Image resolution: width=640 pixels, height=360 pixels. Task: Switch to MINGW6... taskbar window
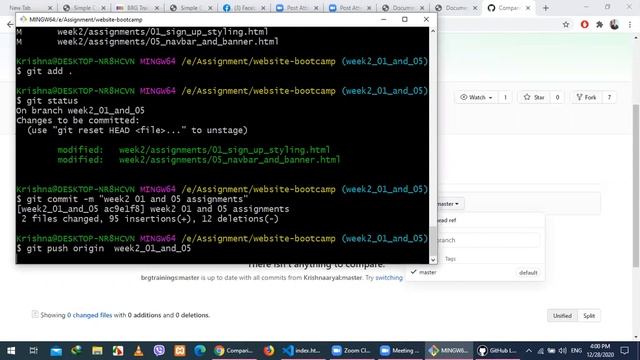[x=448, y=350]
